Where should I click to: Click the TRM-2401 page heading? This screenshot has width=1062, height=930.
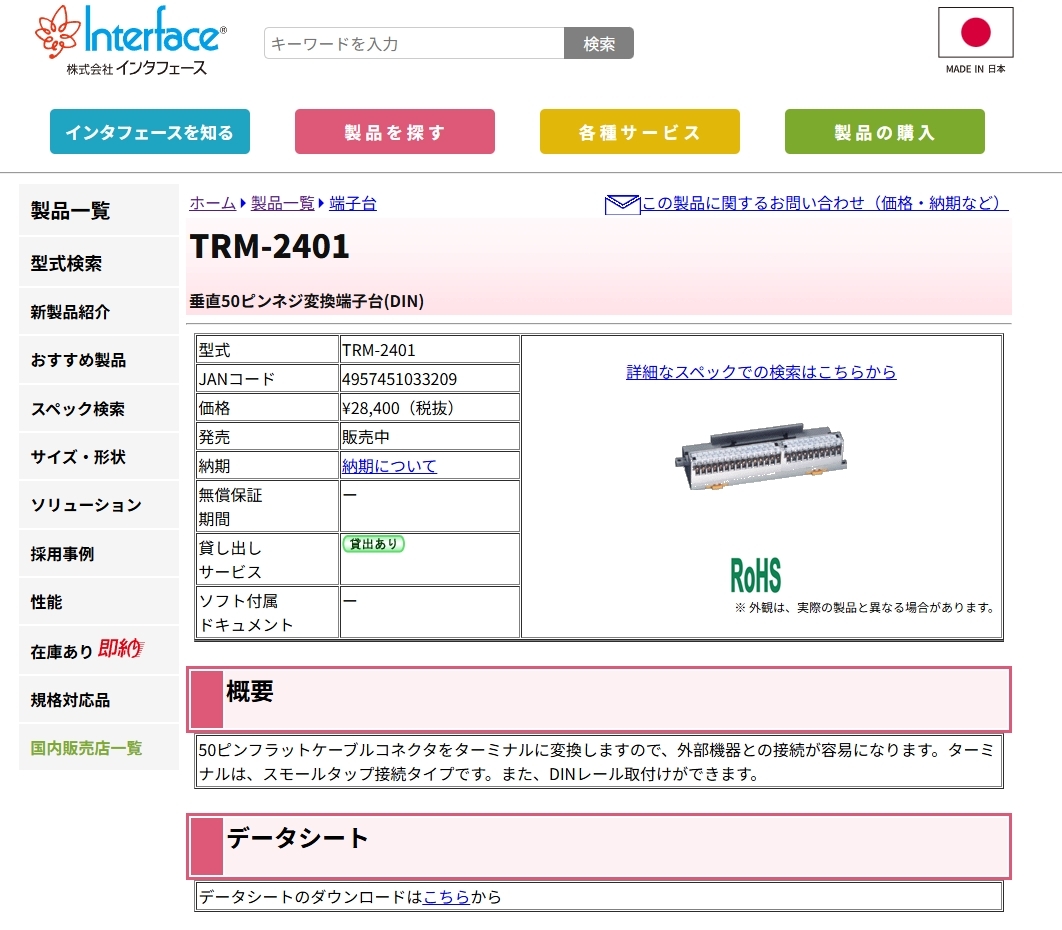tap(270, 246)
